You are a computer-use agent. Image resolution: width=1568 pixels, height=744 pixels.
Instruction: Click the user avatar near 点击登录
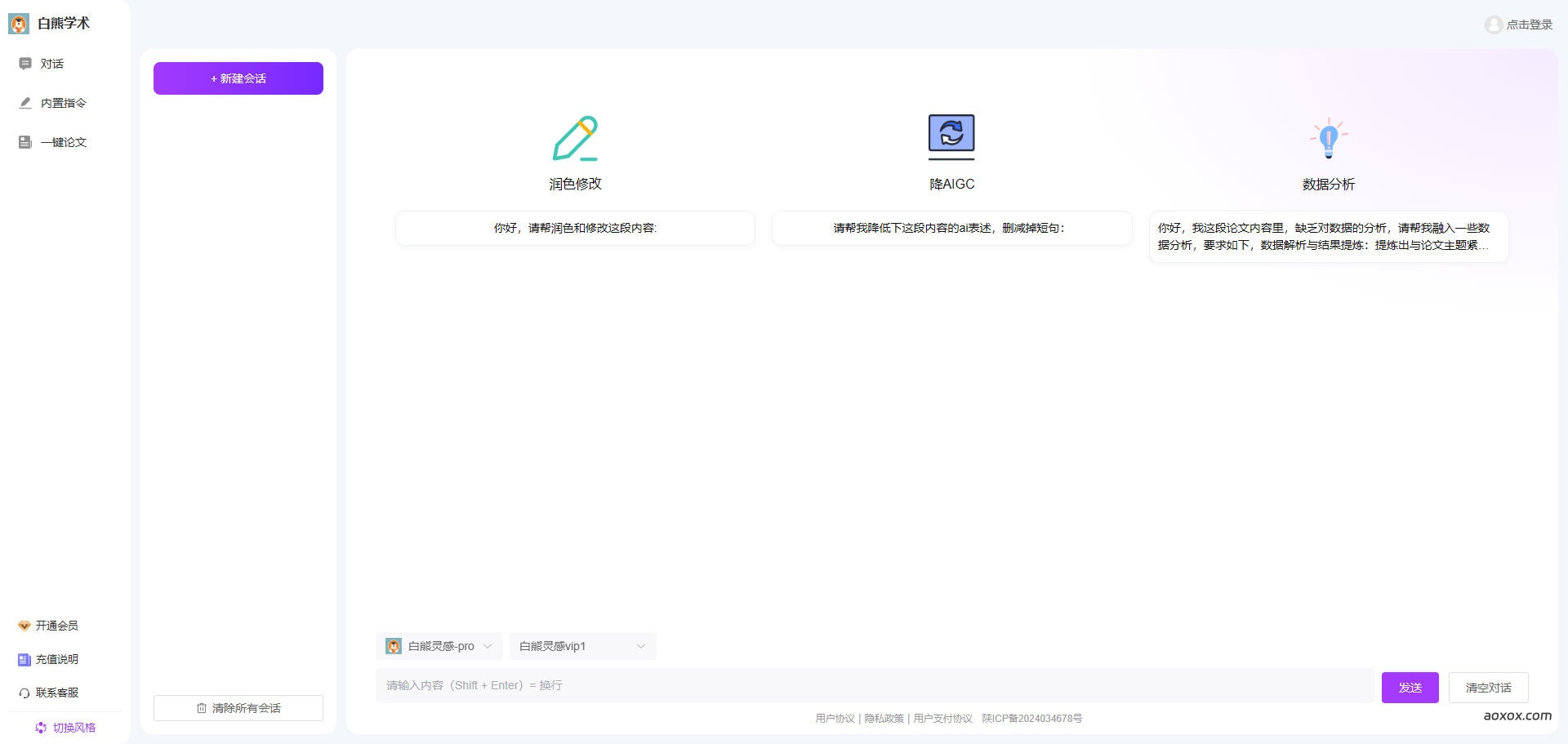coord(1493,24)
